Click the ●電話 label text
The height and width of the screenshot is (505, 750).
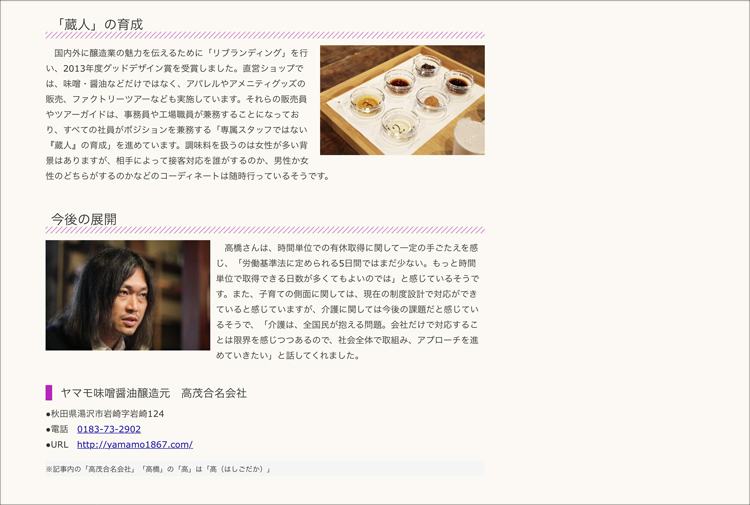coord(57,429)
